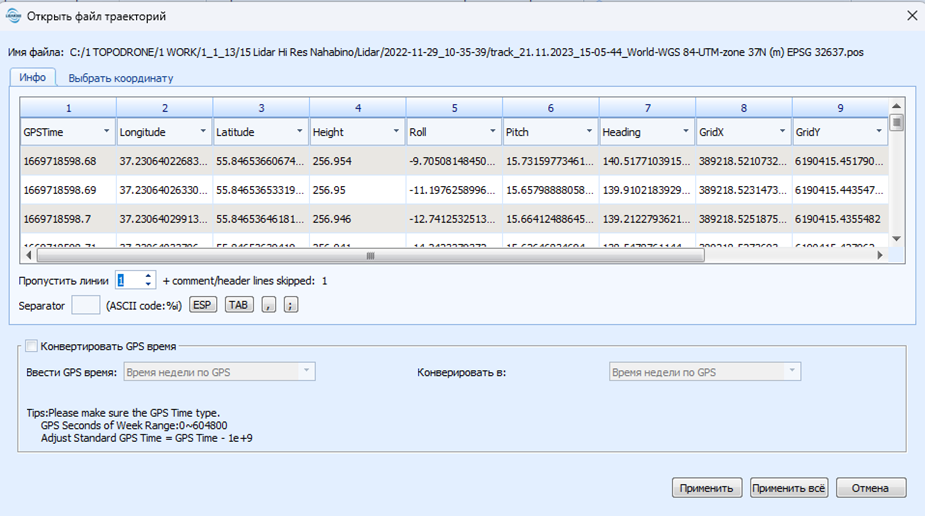
Task: Open the GridY column dropdown
Action: click(878, 131)
